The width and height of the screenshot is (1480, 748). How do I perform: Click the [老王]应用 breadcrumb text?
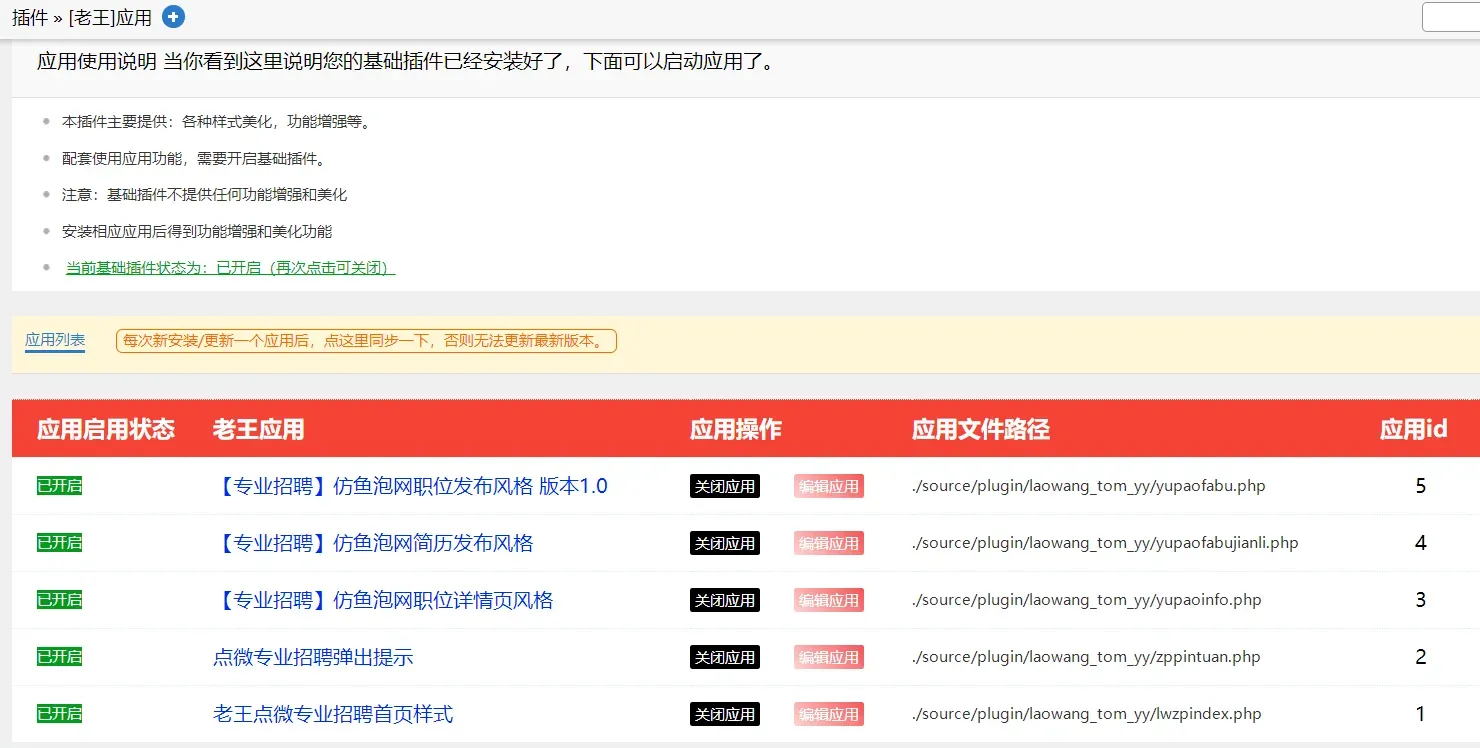tap(110, 18)
